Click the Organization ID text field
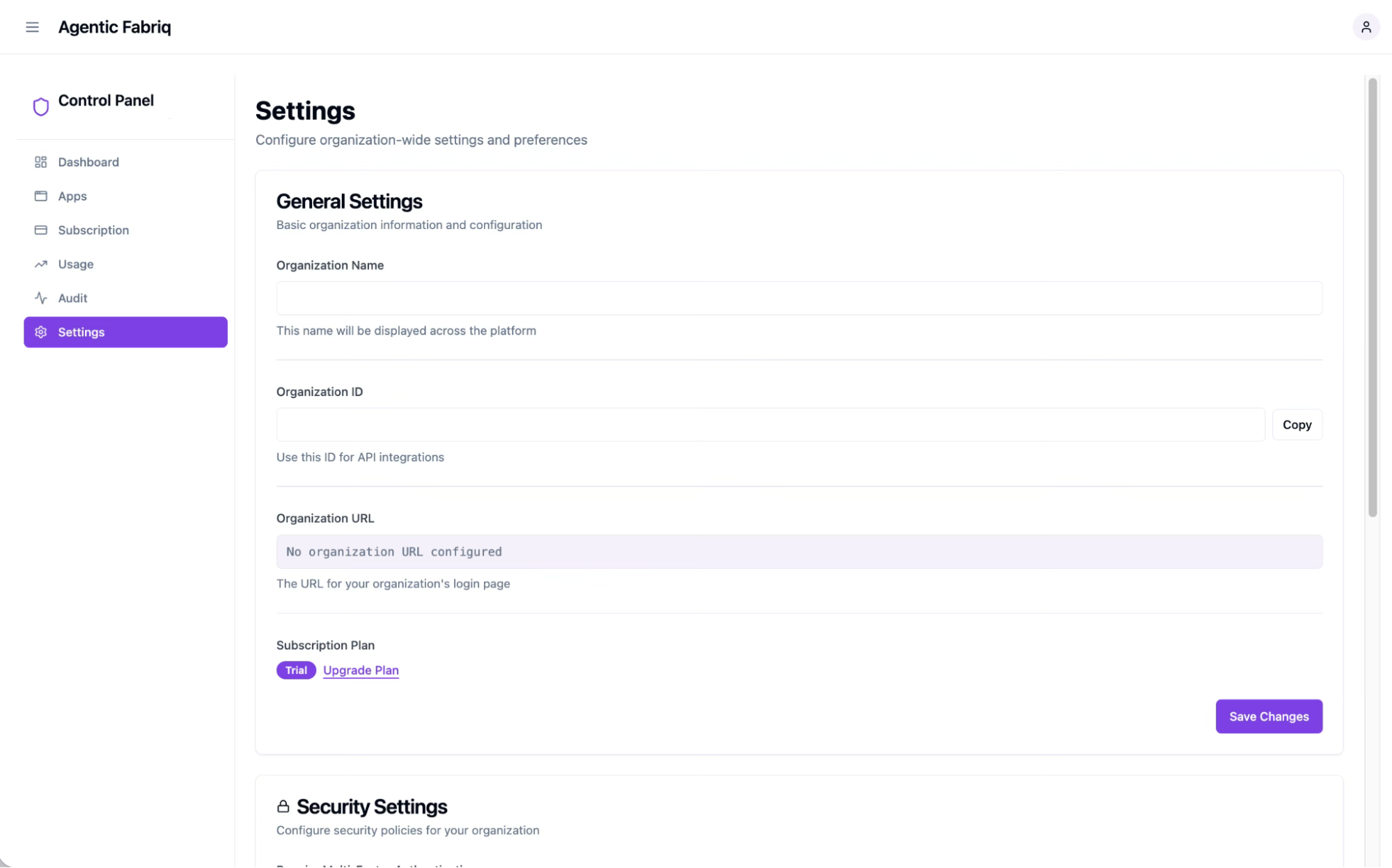The image size is (1392, 868). tap(770, 425)
